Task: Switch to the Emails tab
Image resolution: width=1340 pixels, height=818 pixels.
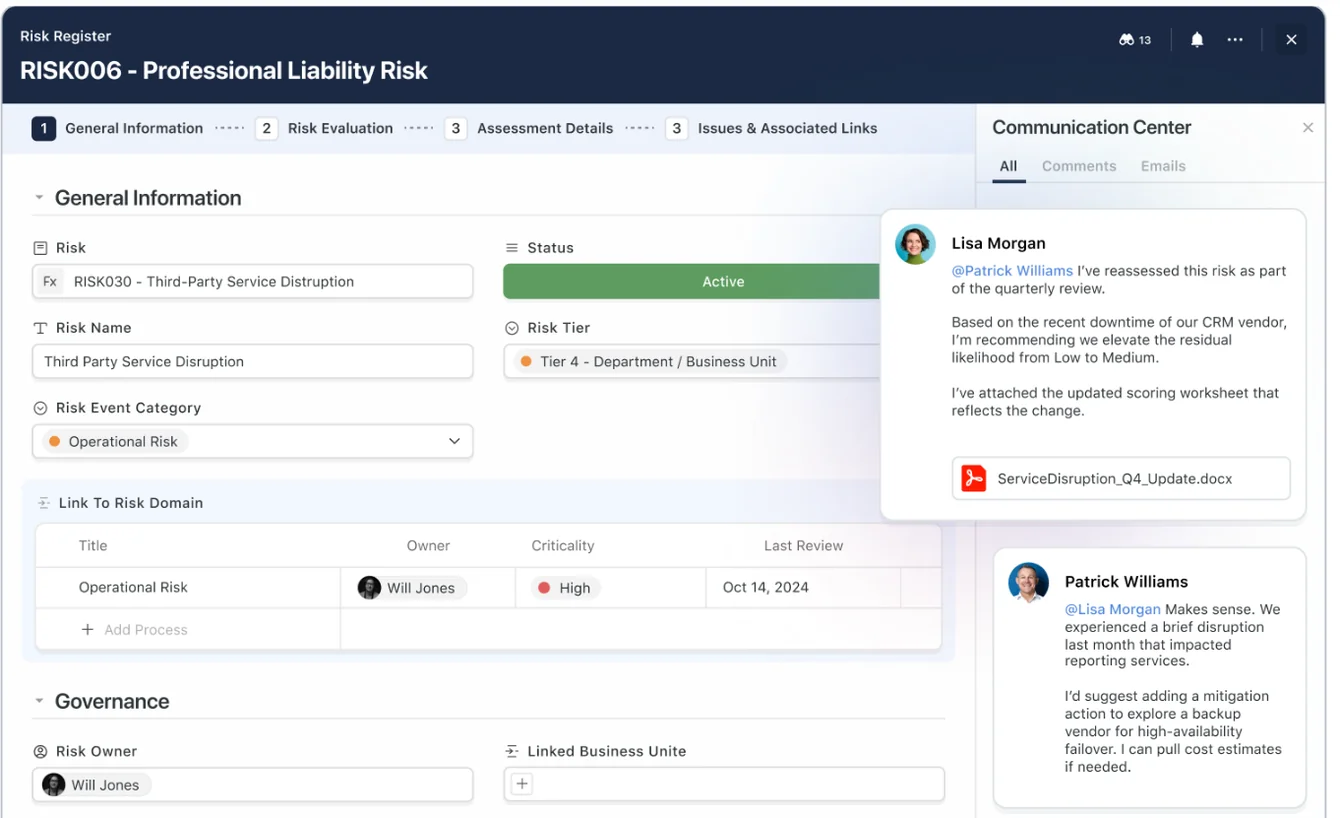Action: click(x=1163, y=166)
